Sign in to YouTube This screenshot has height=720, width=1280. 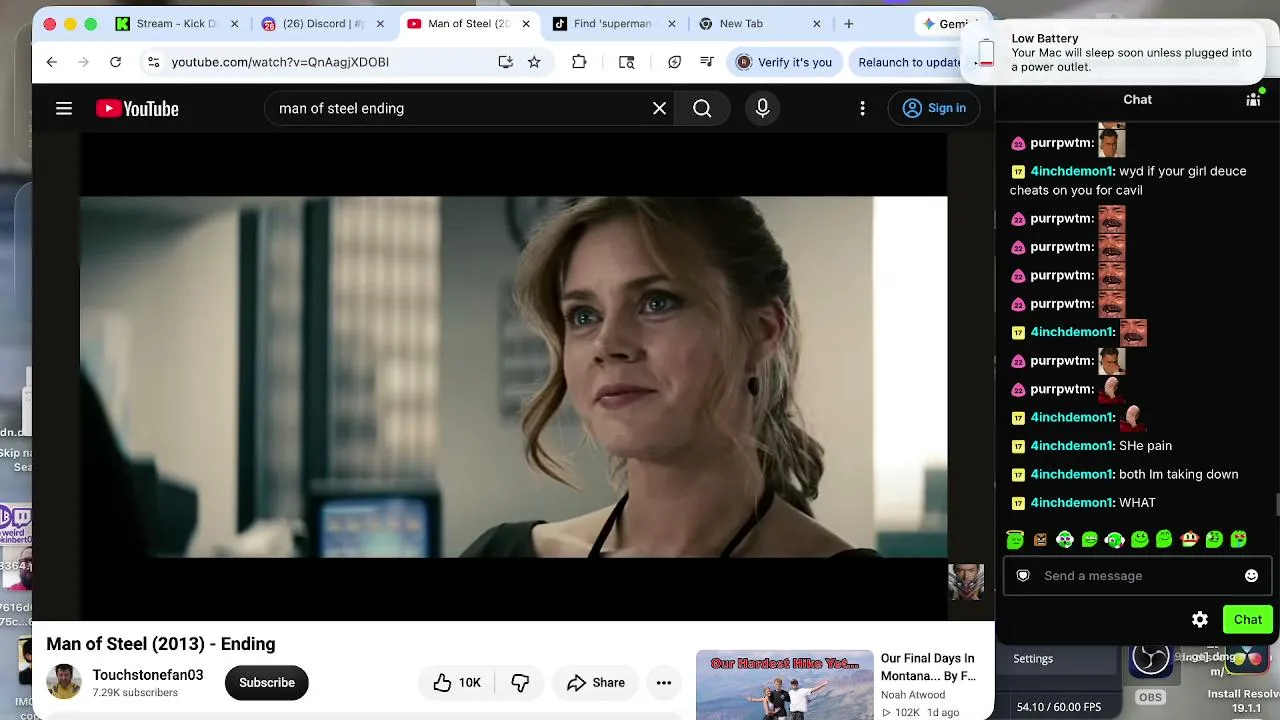(x=934, y=108)
